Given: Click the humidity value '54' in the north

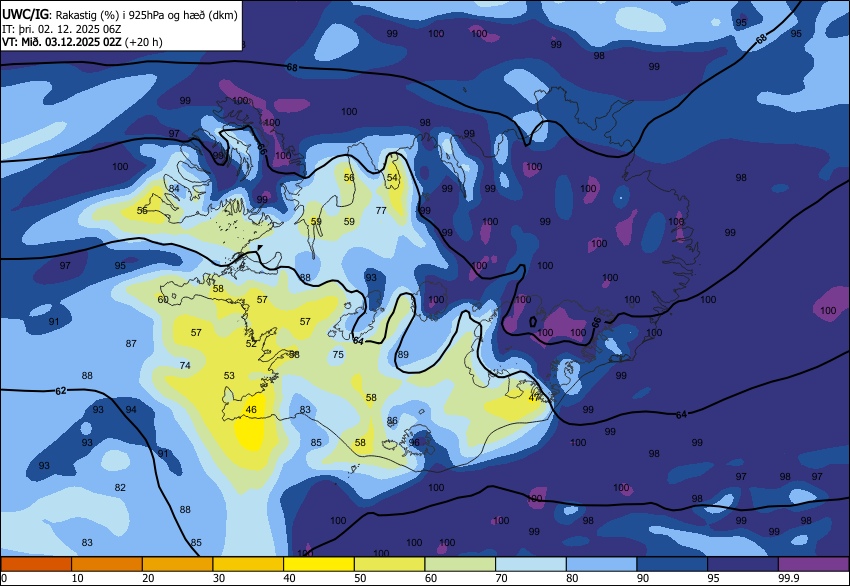Looking at the screenshot, I should [392, 178].
